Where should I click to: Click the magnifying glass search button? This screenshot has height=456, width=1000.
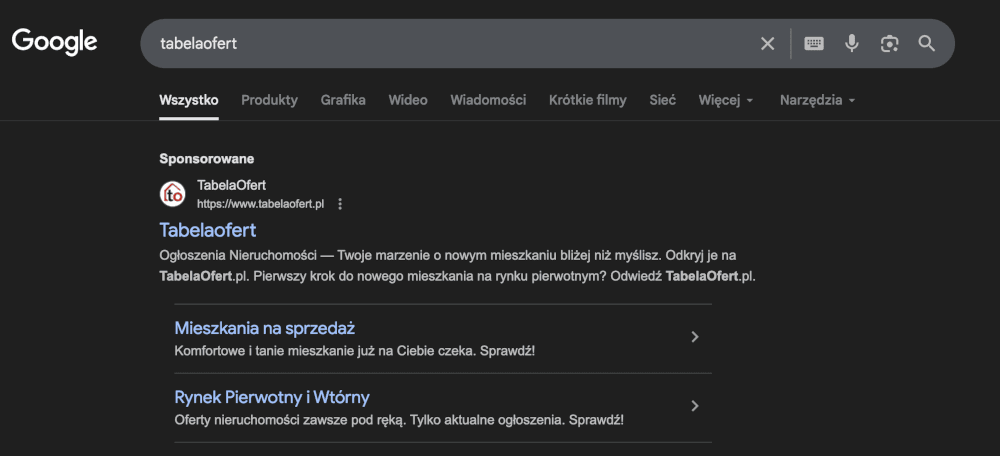tap(927, 44)
